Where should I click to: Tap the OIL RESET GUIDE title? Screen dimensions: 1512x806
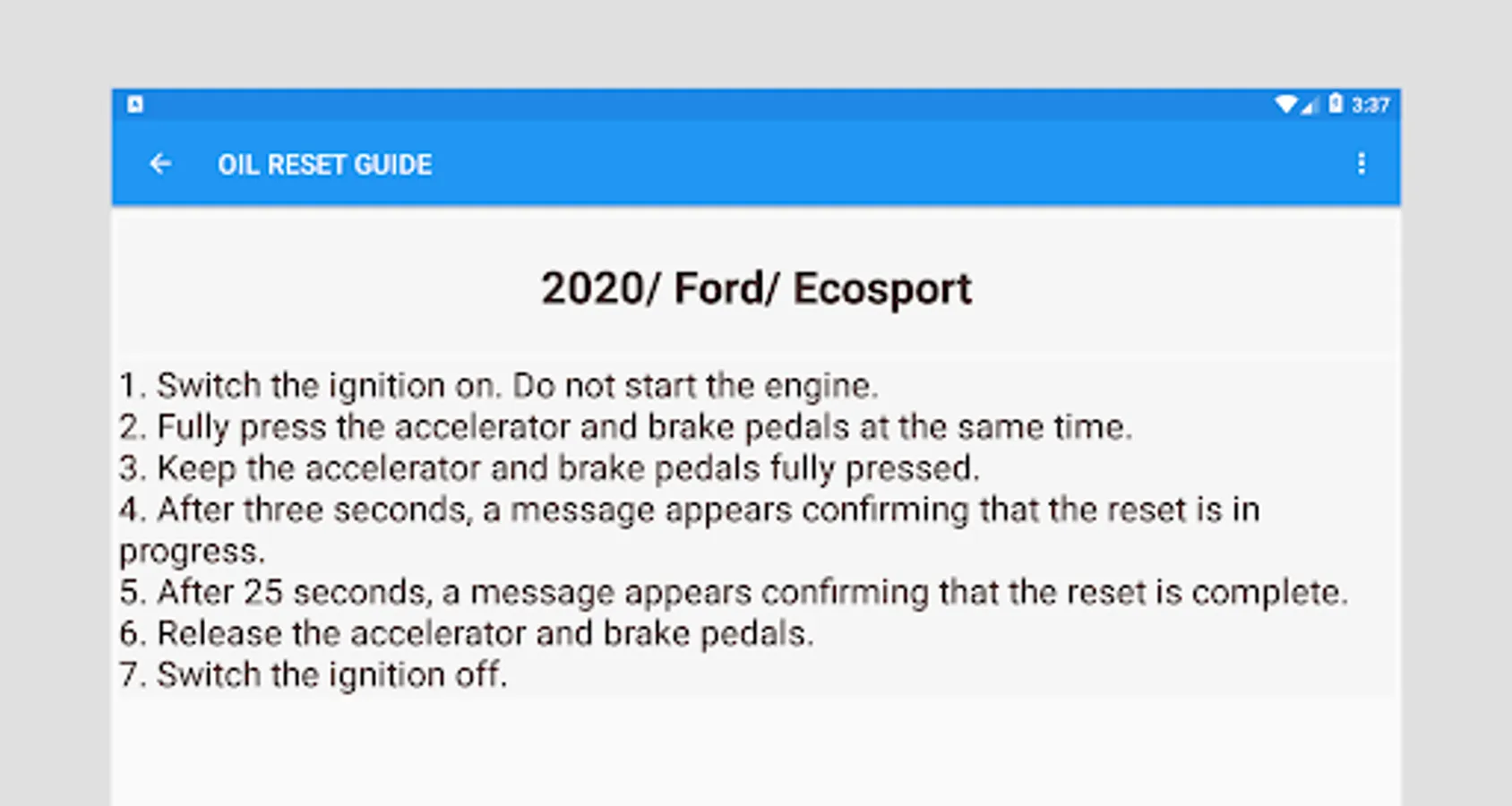[324, 165]
